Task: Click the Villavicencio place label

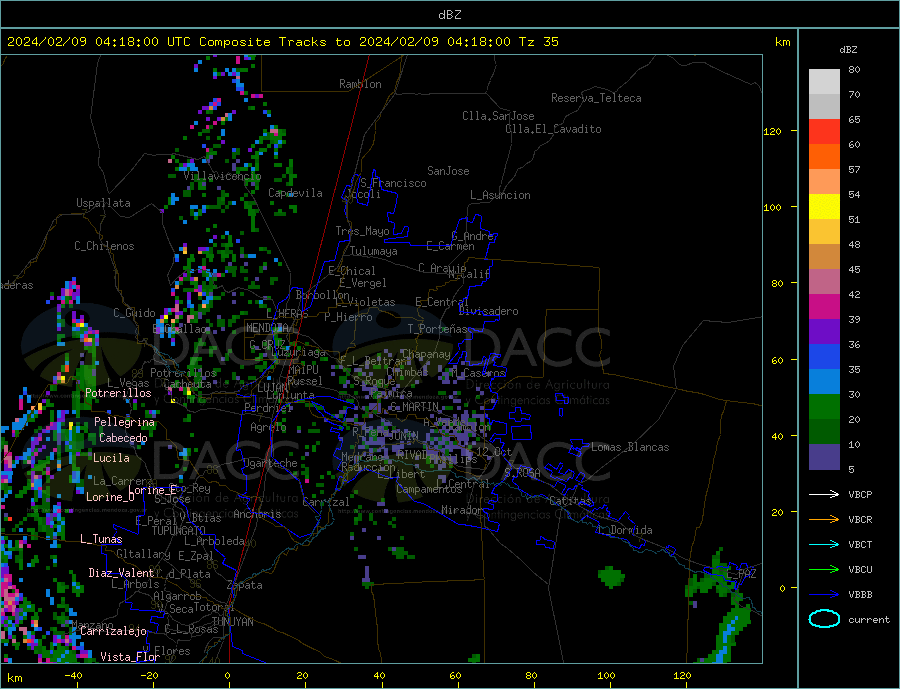Action: [x=222, y=176]
